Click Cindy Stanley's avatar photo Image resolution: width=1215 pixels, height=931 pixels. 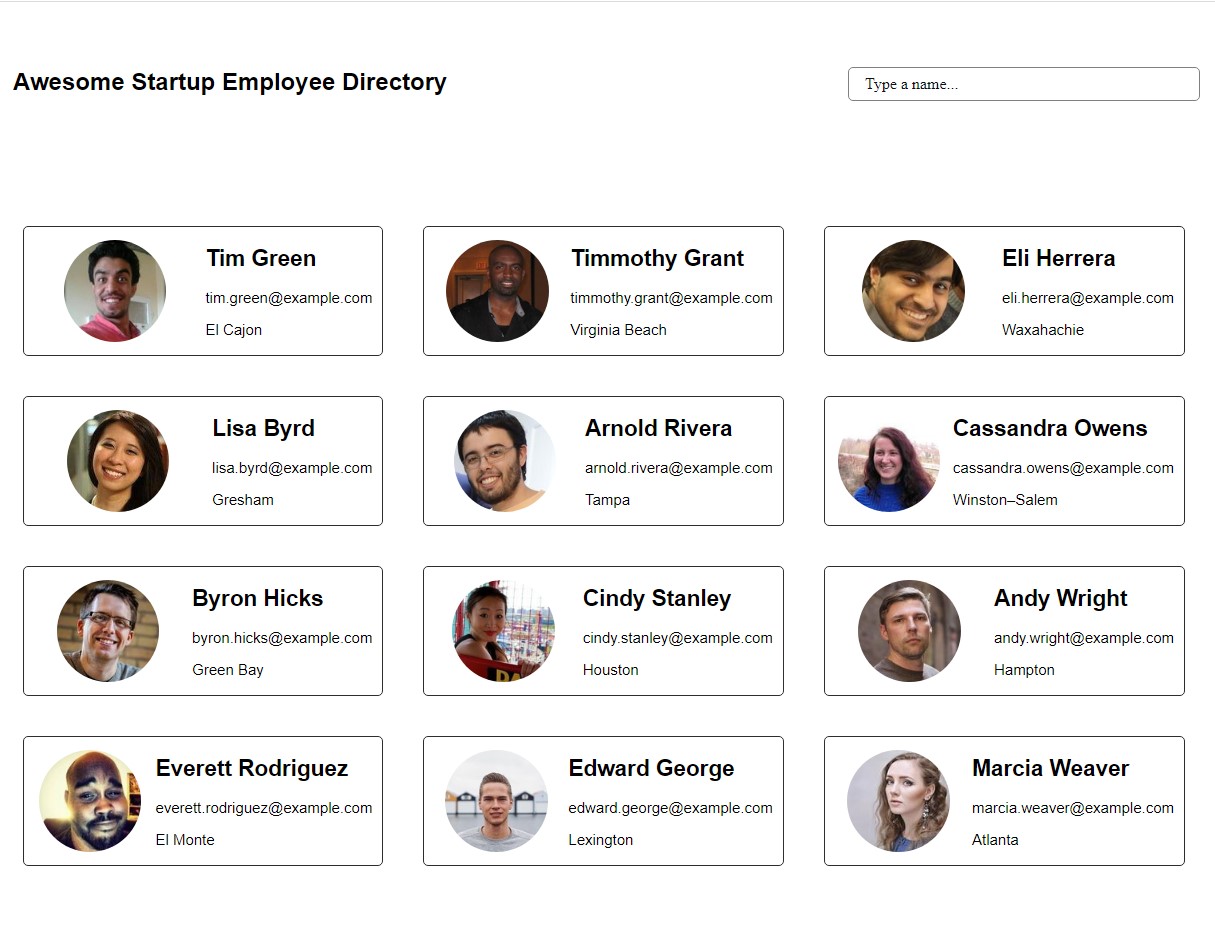click(503, 631)
